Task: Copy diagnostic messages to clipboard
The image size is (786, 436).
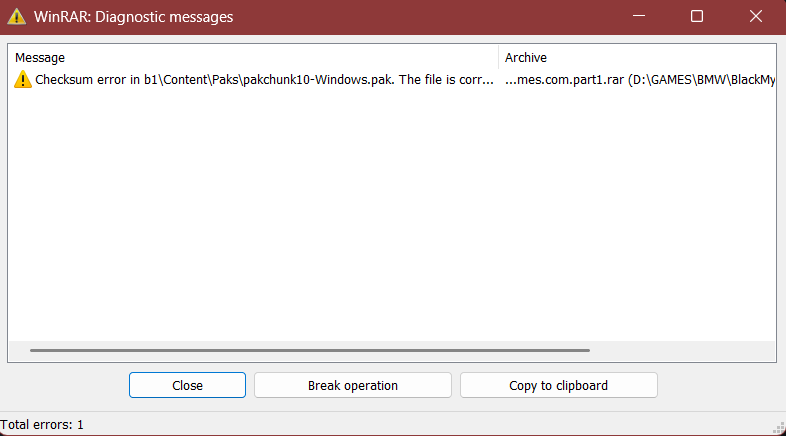Action: 558,385
